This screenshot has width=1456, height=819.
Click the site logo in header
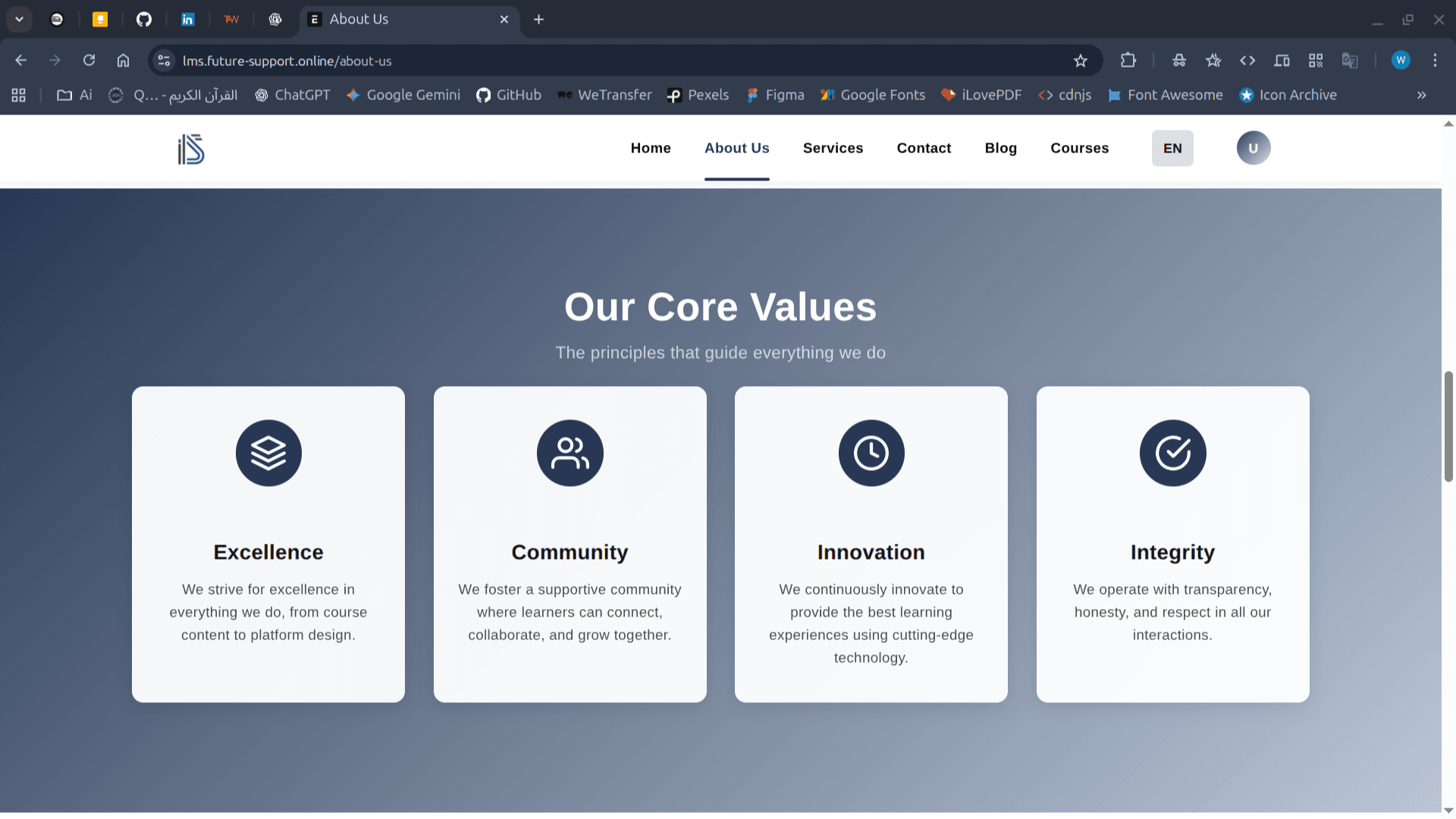[191, 149]
